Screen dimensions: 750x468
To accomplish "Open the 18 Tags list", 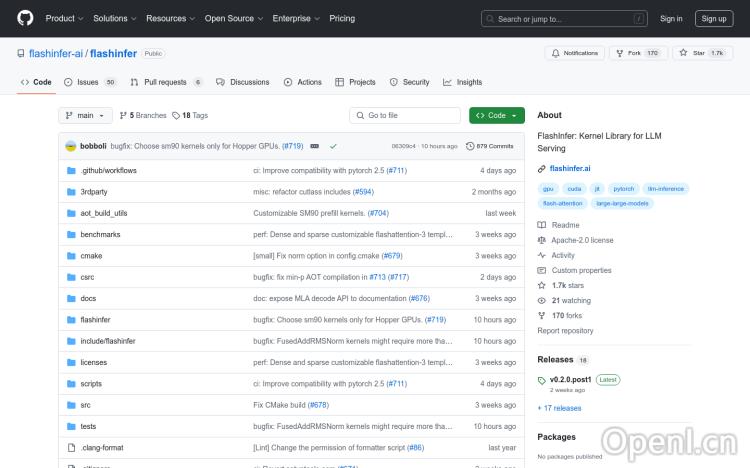I will [190, 115].
